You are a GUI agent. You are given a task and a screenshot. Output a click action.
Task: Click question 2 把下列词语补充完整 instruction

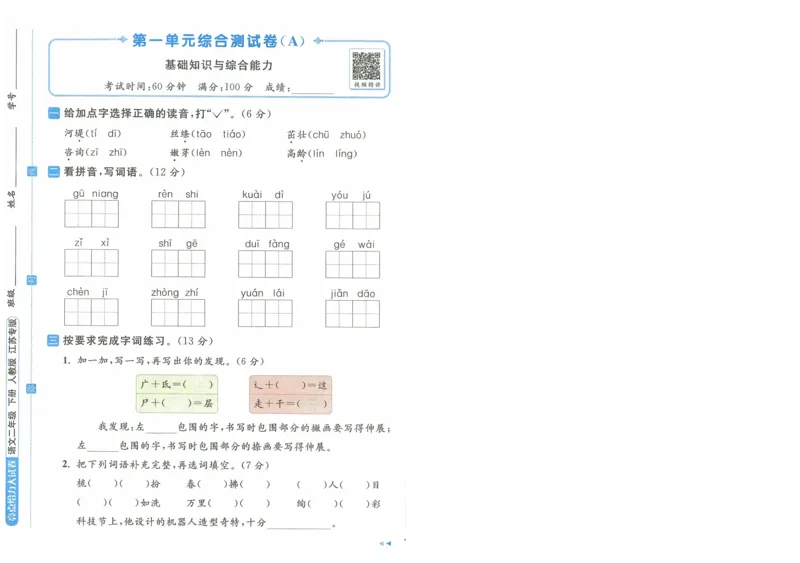[166, 464]
